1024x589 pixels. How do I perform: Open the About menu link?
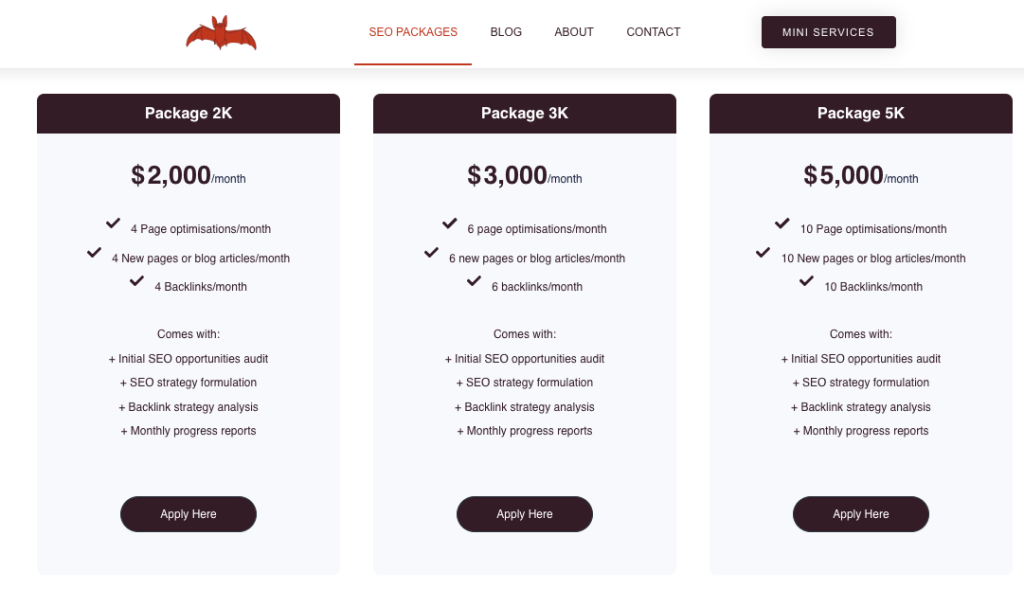point(574,32)
